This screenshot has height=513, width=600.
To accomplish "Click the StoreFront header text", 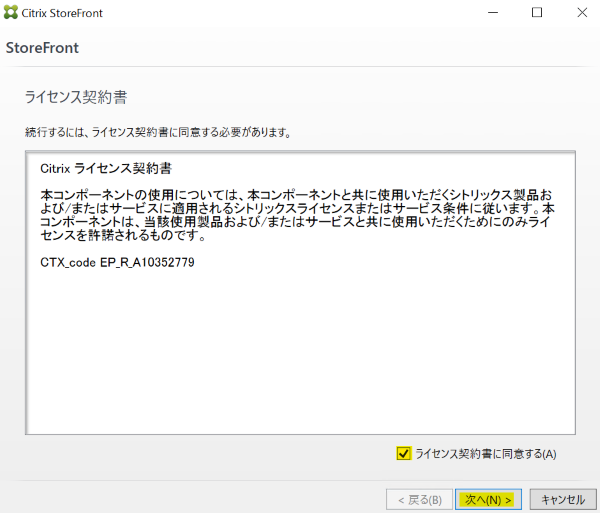I will coord(42,48).
